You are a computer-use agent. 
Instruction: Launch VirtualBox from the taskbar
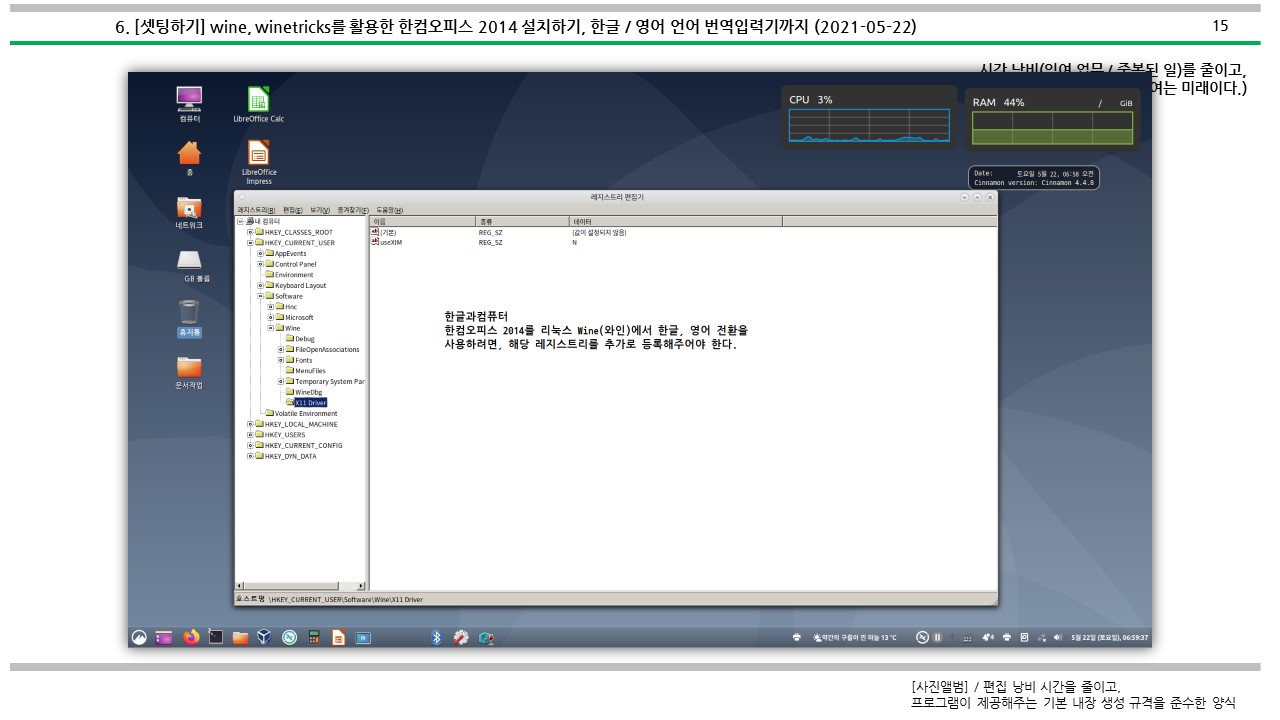click(x=264, y=637)
